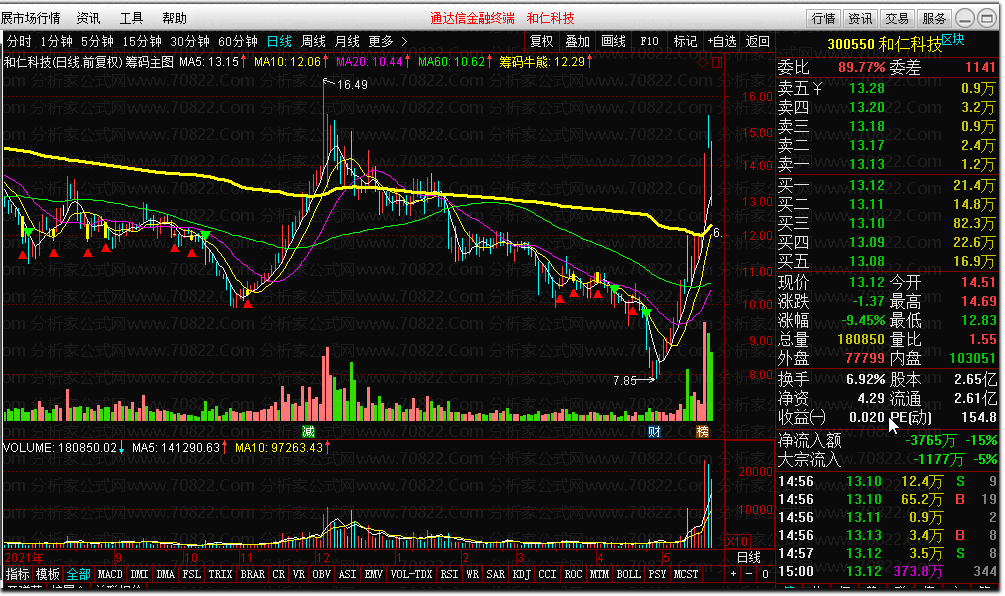The image size is (1005, 596).
Task: Click the 0 reset button beside MCST
Action: (x=765, y=574)
